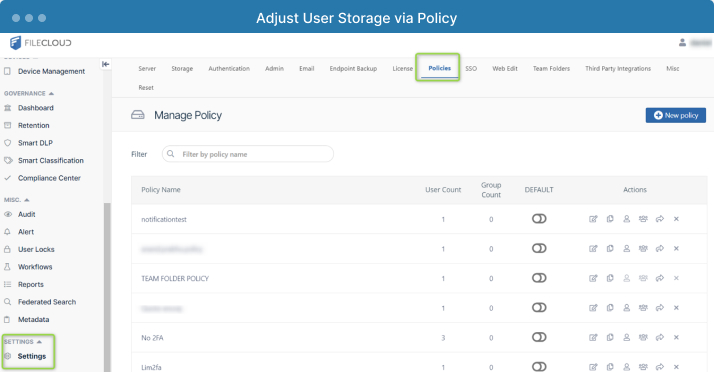
Task: Select the No 2FA policy name
Action: pos(152,338)
